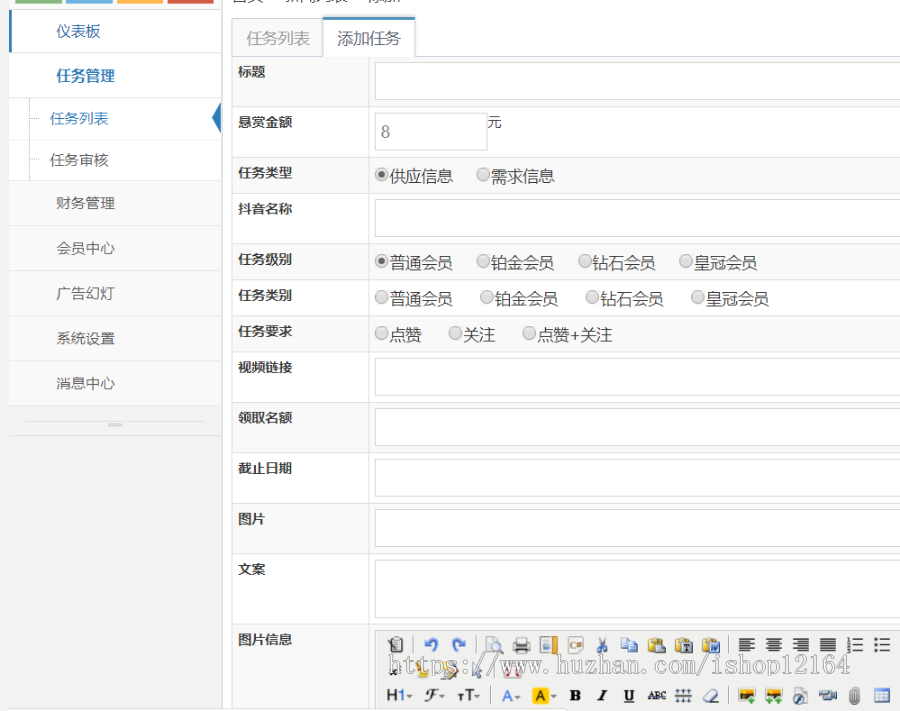
Task: Select the 点赞 requirement radio
Action: pyautogui.click(x=382, y=333)
